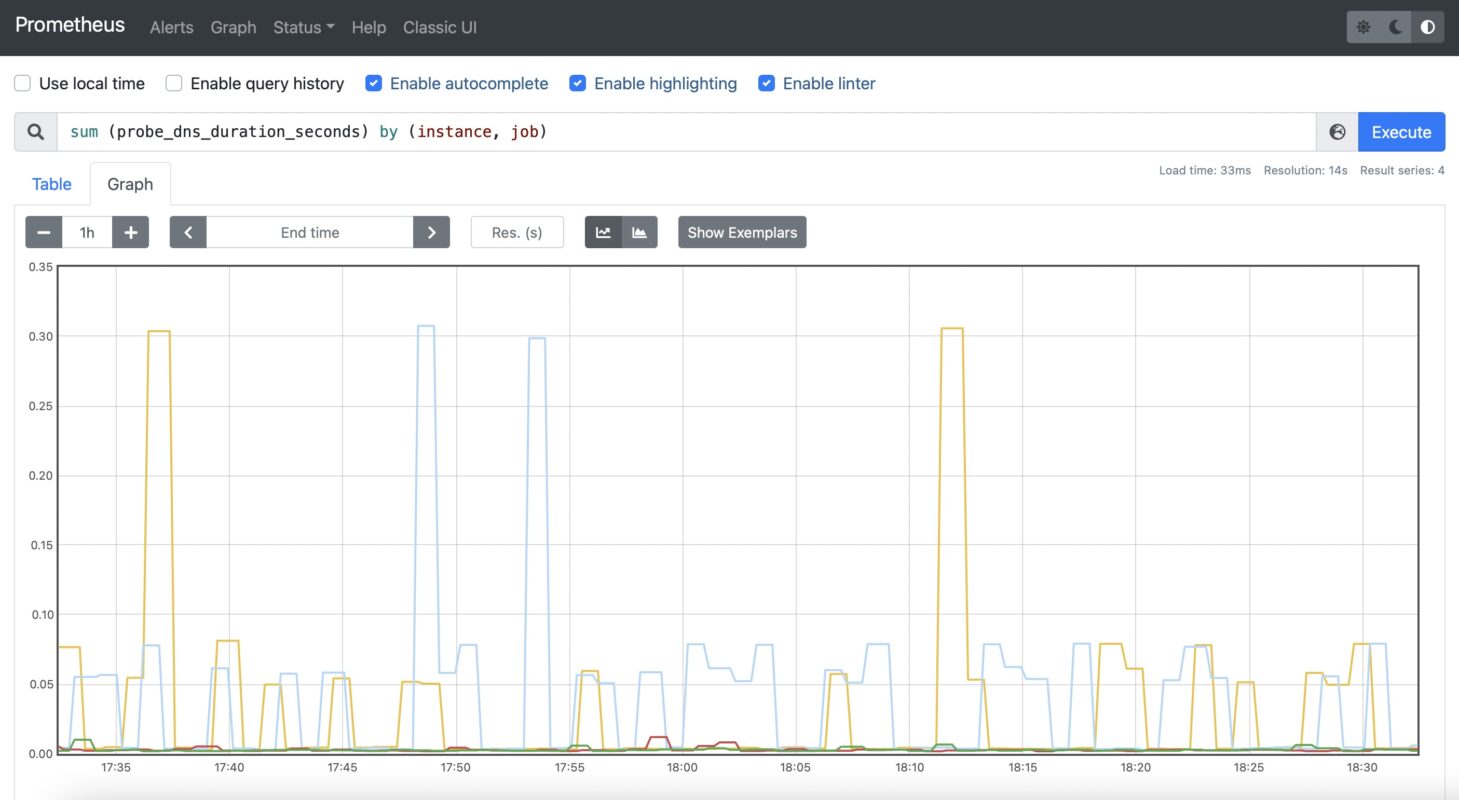Enable the Use local time checkbox

22,83
